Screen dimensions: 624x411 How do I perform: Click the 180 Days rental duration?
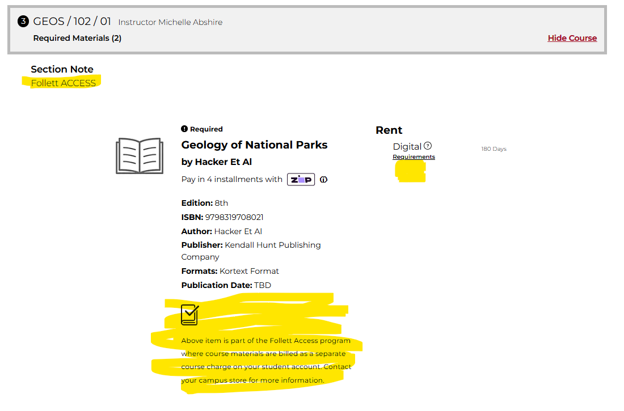pyautogui.click(x=493, y=149)
